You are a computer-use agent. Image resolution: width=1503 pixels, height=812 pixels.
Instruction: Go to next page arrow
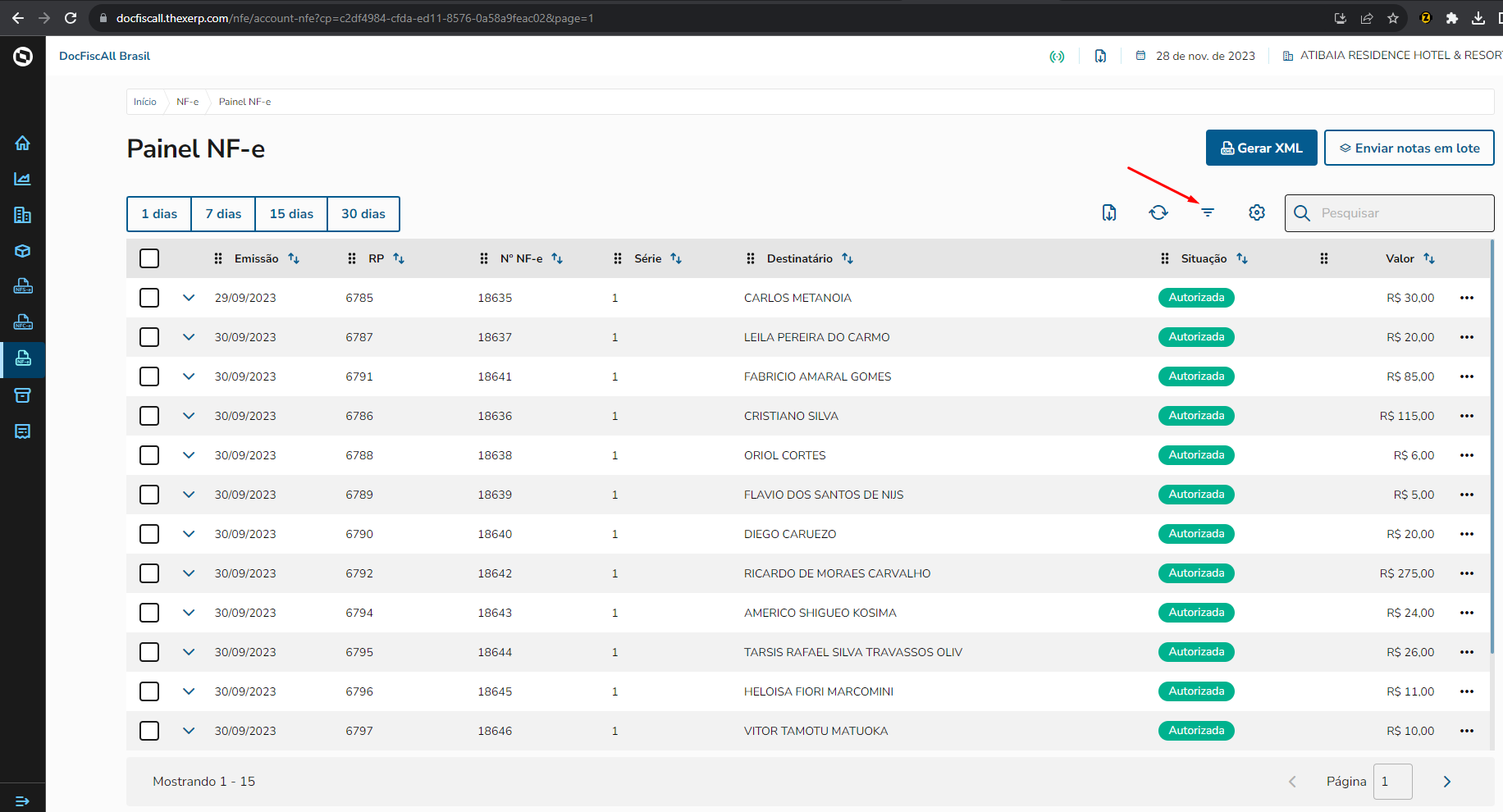(1447, 782)
